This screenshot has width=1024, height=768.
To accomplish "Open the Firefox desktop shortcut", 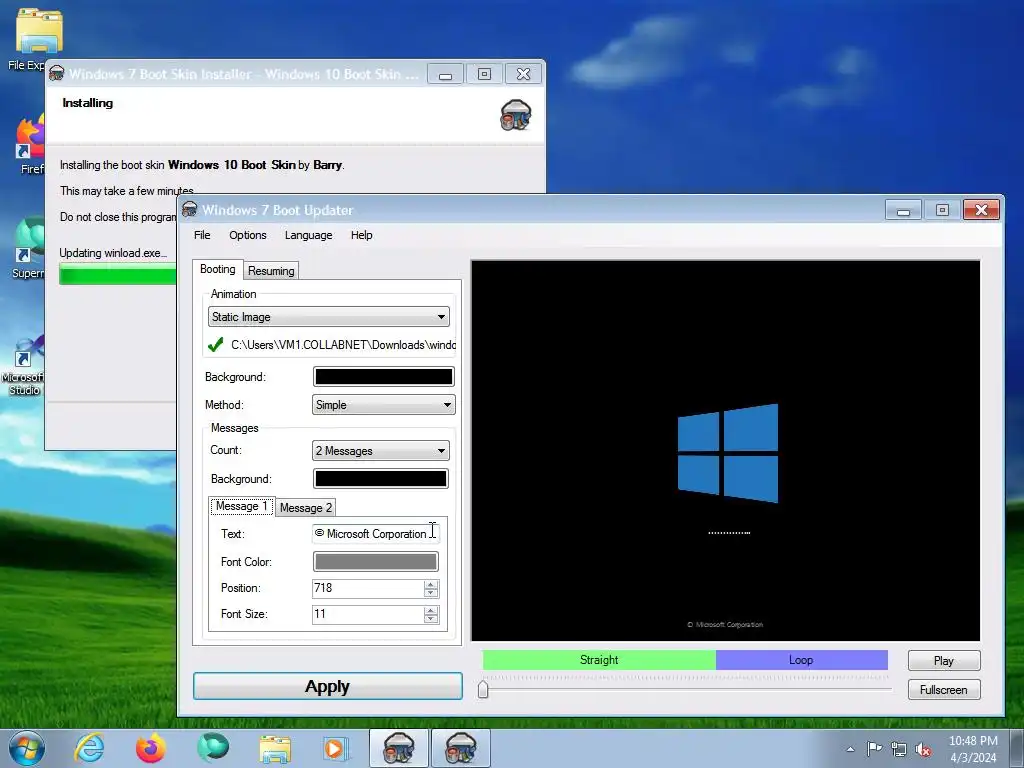I will 30,145.
